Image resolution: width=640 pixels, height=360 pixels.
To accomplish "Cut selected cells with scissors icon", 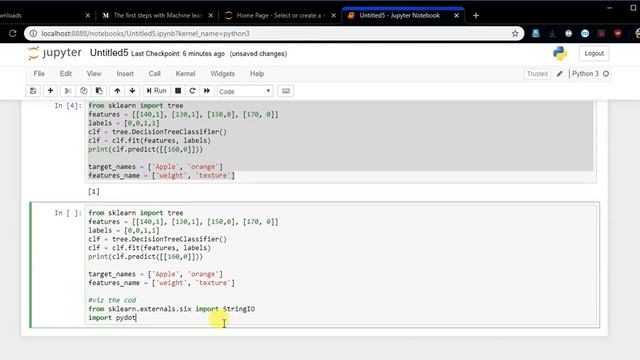I will pyautogui.click(x=68, y=91).
